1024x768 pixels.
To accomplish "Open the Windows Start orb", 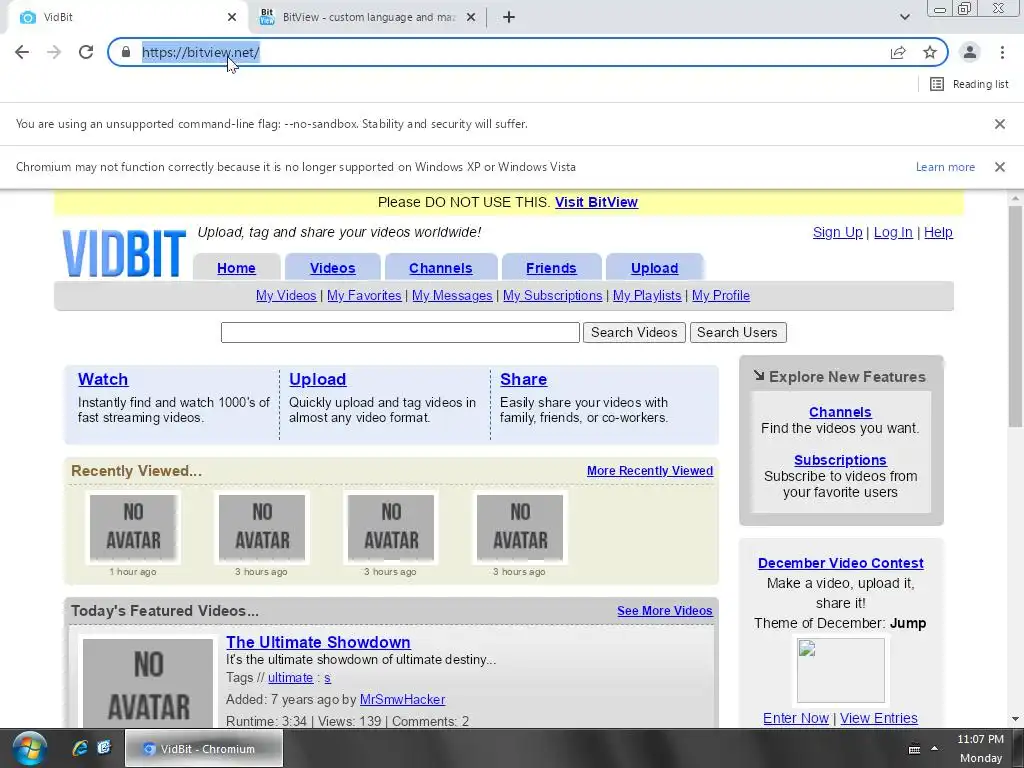I will [29, 748].
